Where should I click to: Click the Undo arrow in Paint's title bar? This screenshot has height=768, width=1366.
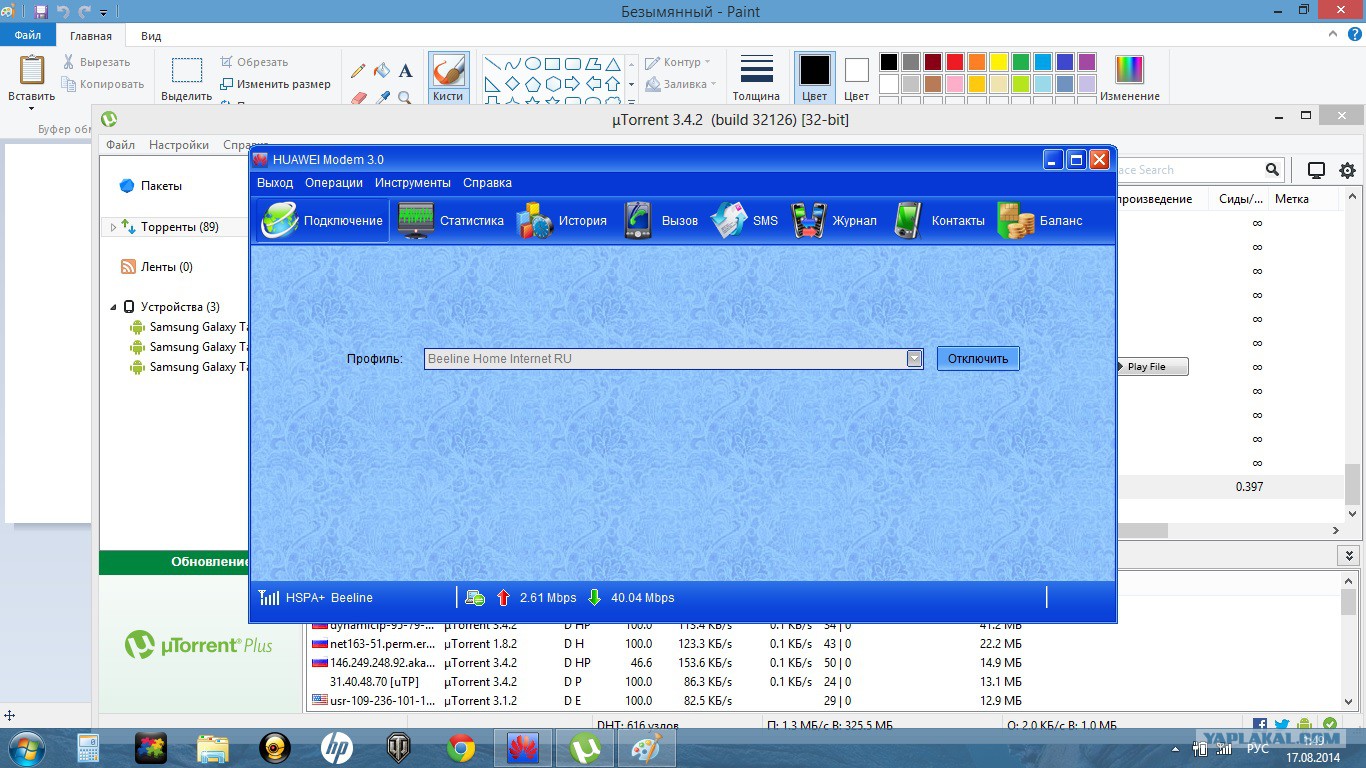click(63, 12)
